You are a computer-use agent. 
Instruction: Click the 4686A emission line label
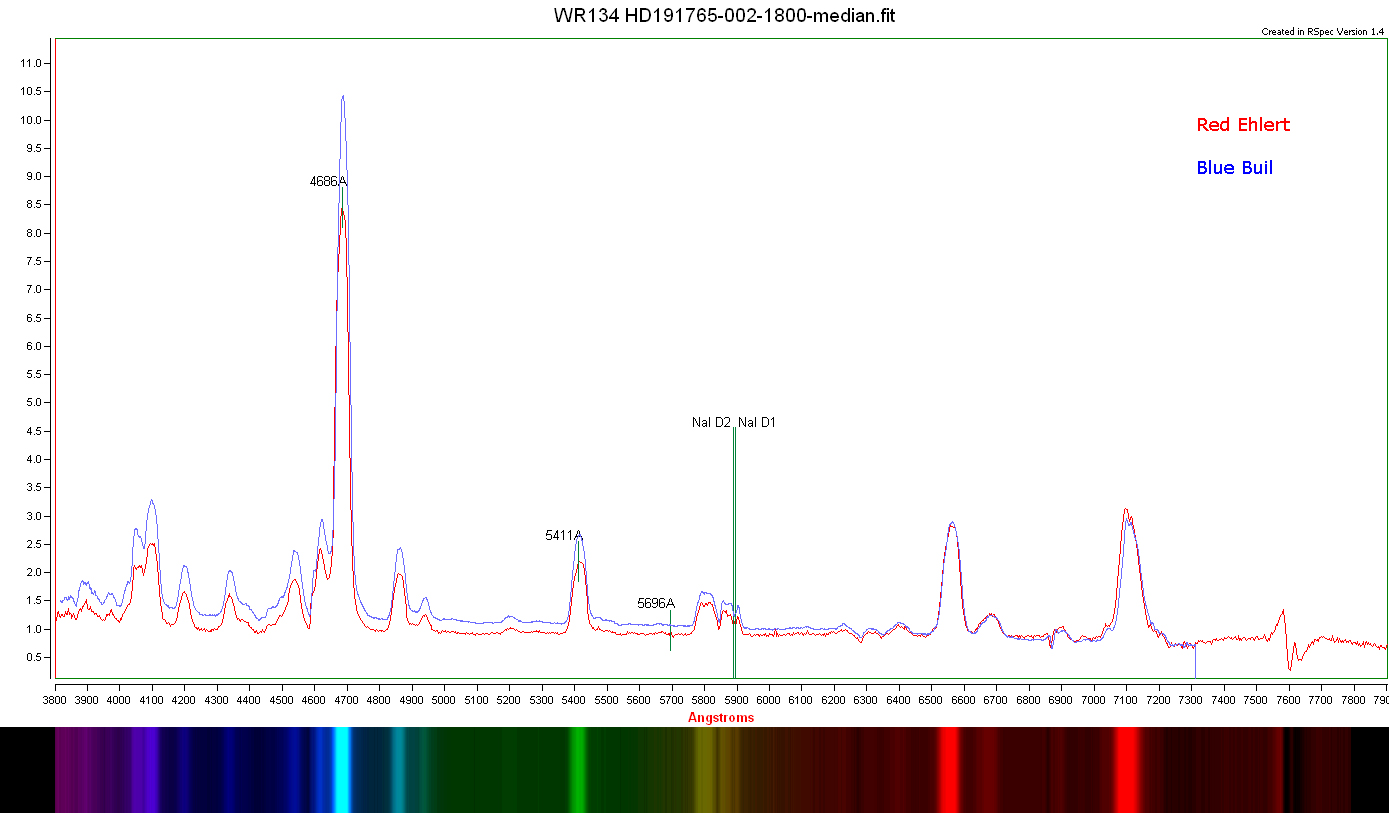[x=328, y=182]
